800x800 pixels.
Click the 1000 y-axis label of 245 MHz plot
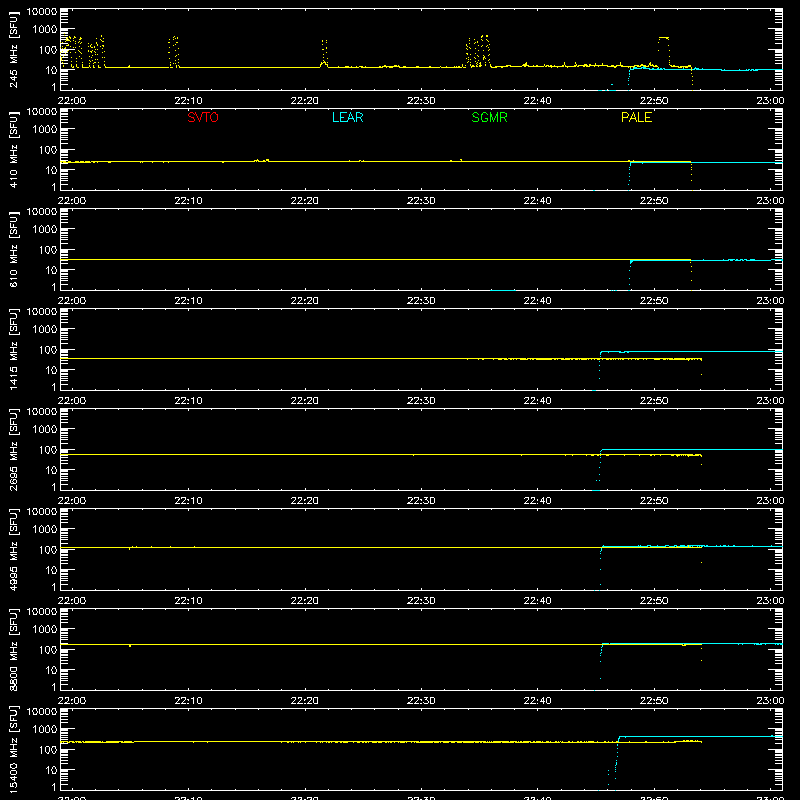45,30
